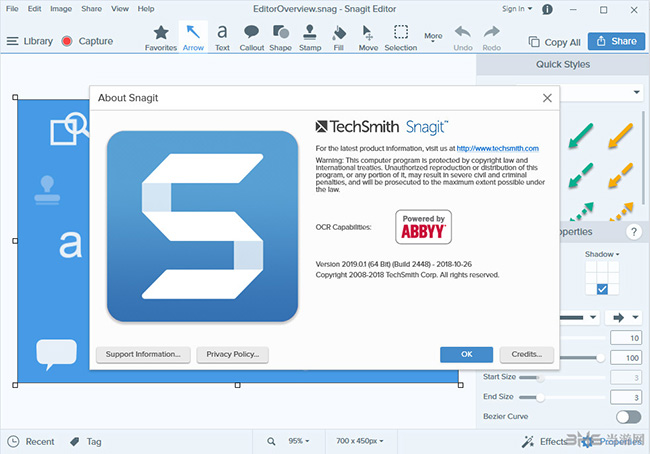Screen dimensions: 650x454
Task: Open the 95% zoom level dropdown
Action: coord(299,441)
